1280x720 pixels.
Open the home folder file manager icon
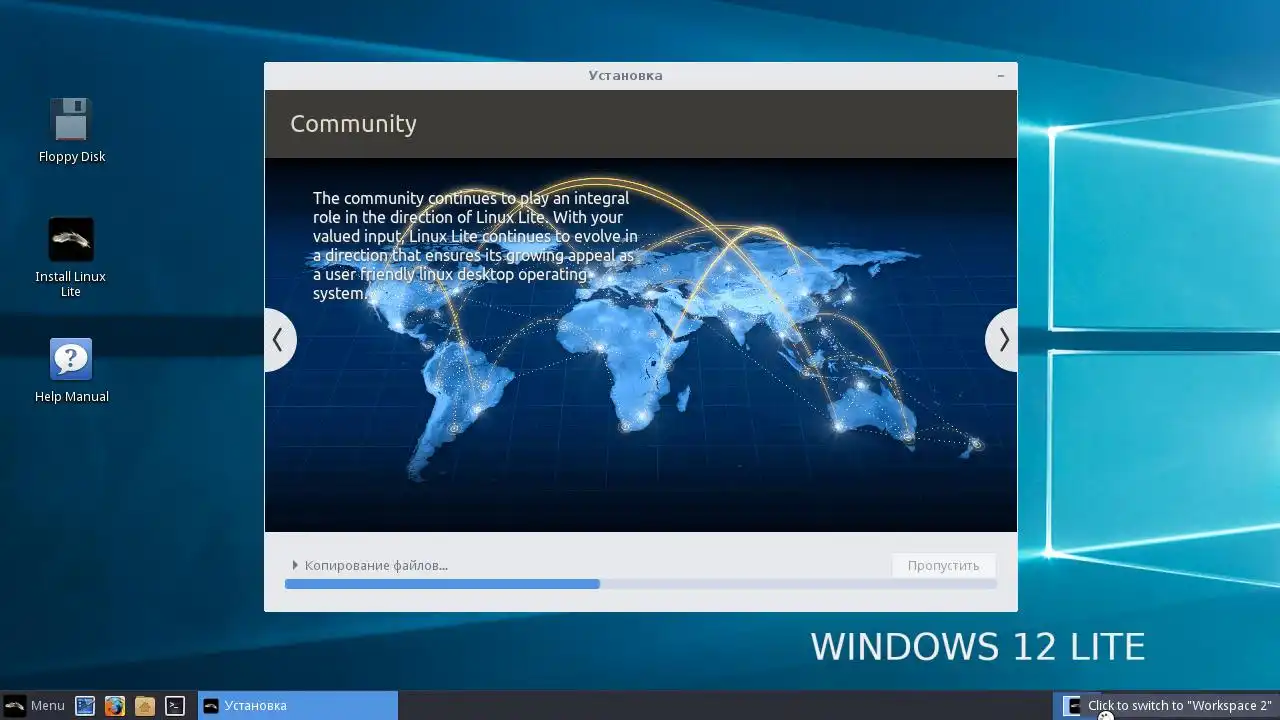[145, 706]
